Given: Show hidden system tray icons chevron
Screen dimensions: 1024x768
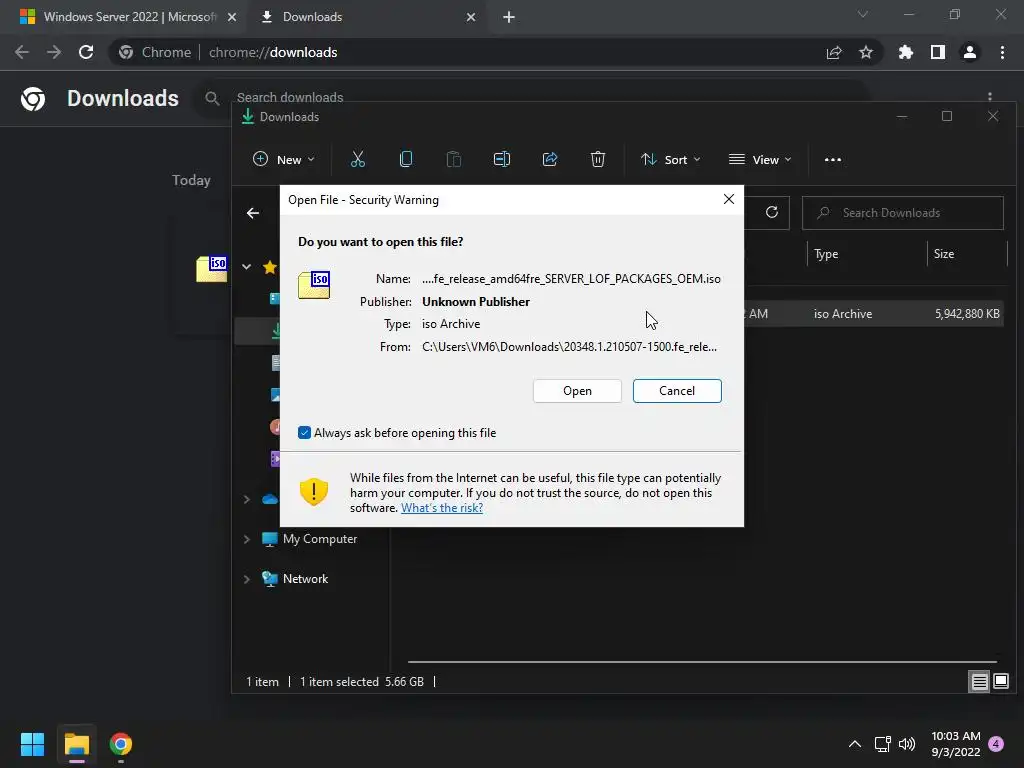Looking at the screenshot, I should tap(854, 744).
